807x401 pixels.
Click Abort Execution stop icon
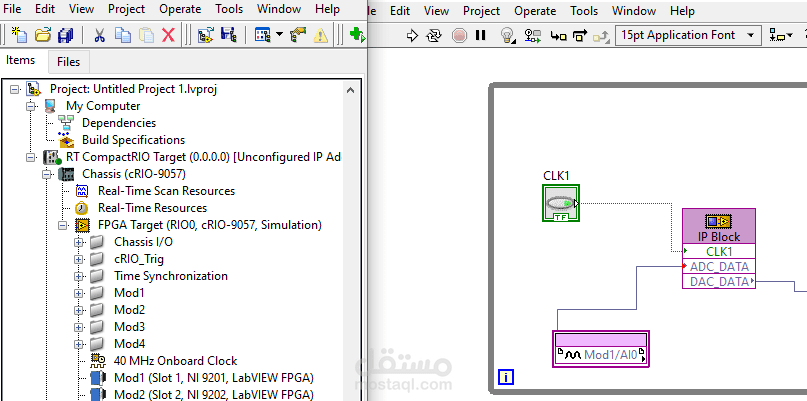coord(459,35)
